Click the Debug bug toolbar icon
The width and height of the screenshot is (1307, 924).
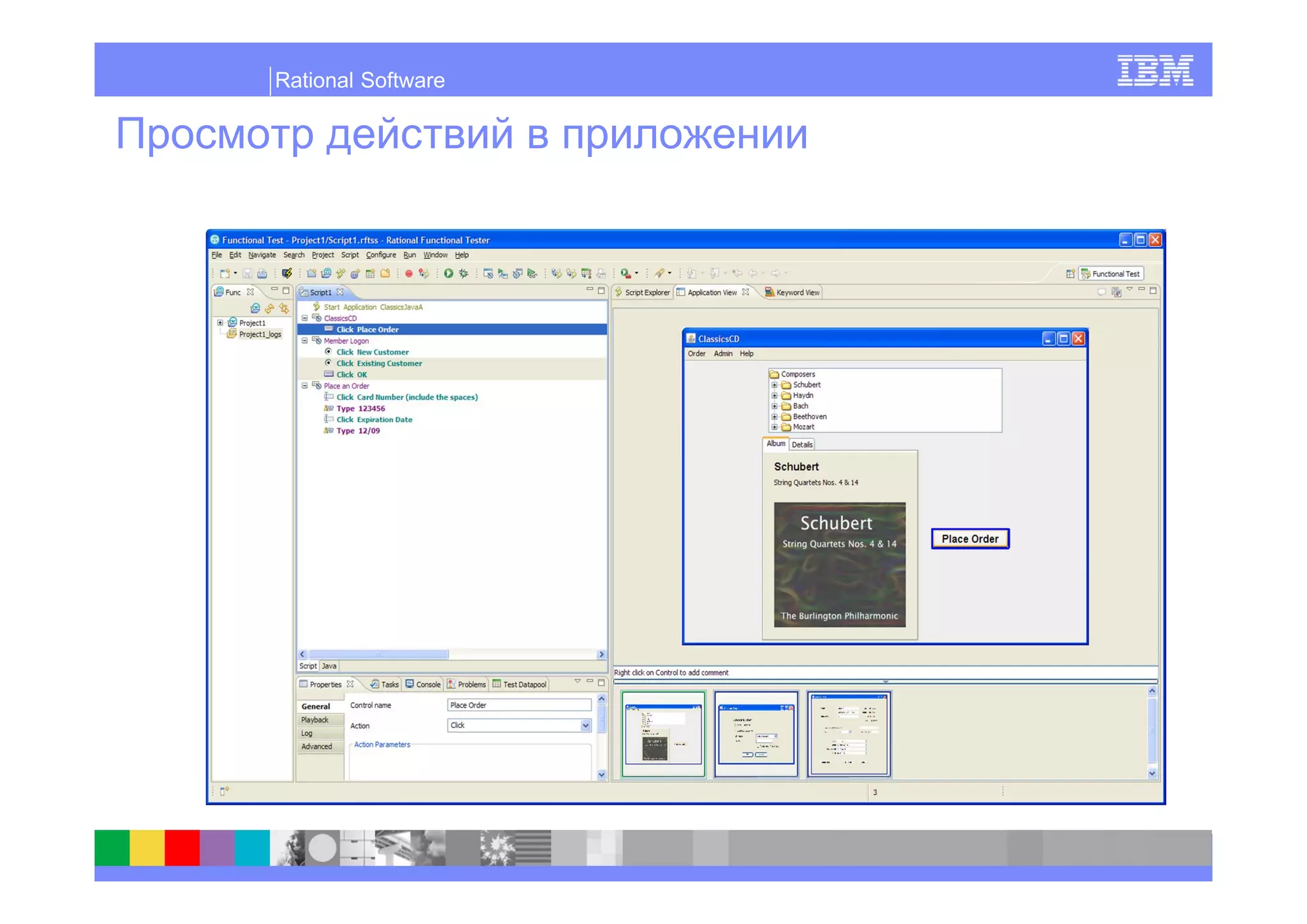tap(463, 274)
